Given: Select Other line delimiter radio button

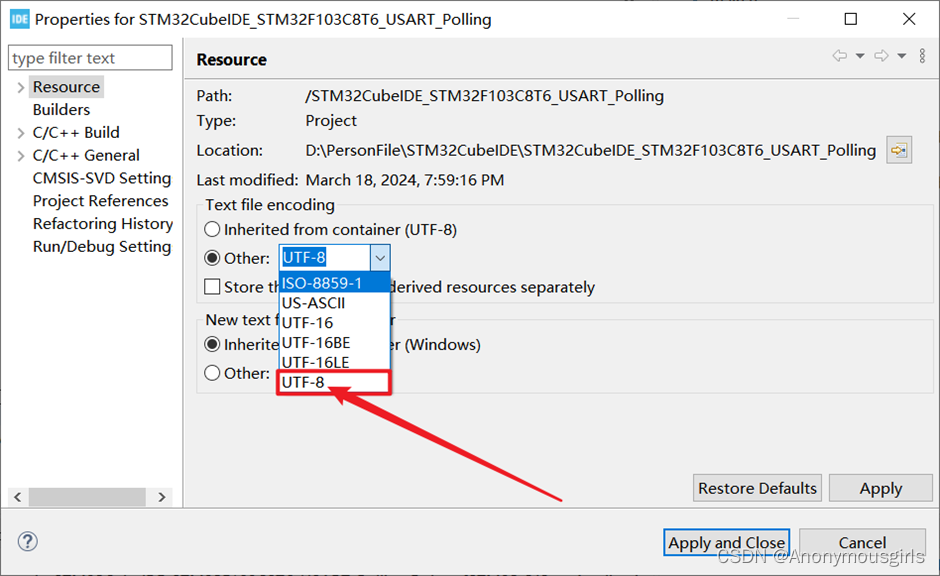Looking at the screenshot, I should coord(212,373).
